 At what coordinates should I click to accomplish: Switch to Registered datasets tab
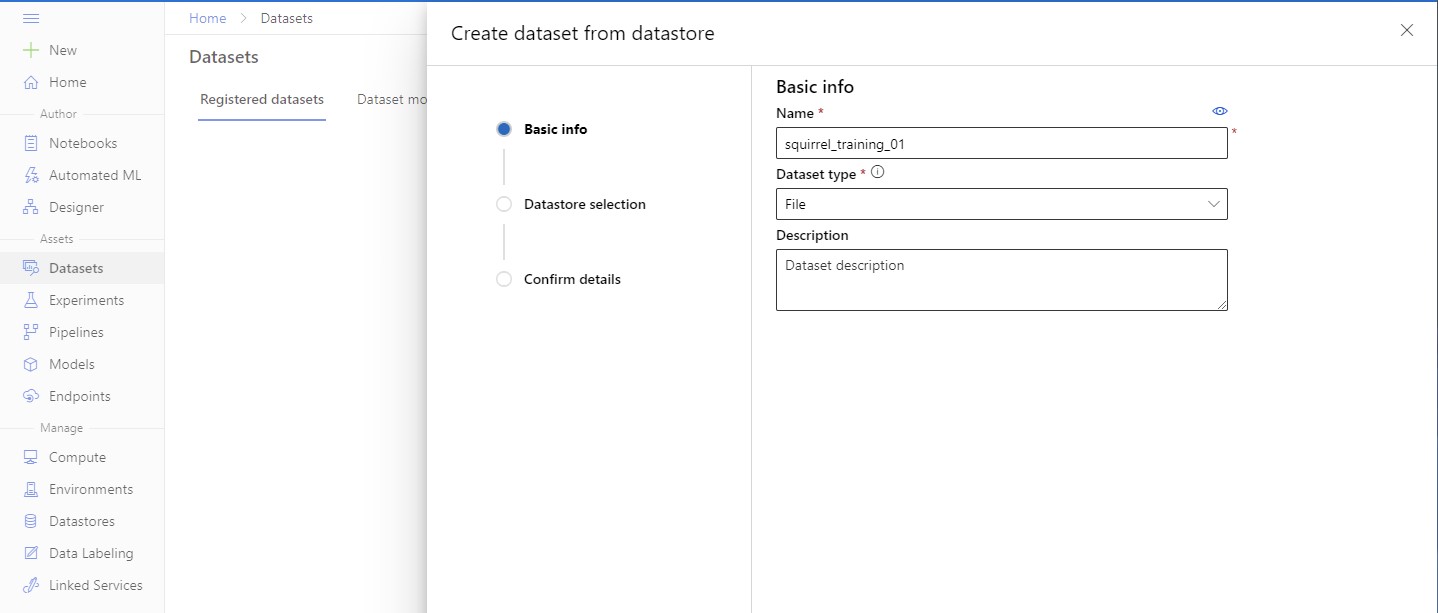click(262, 99)
